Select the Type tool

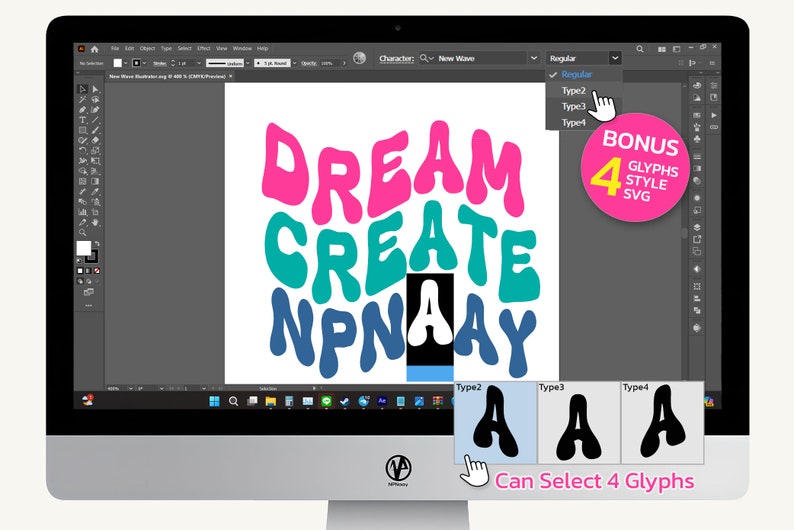(83, 120)
